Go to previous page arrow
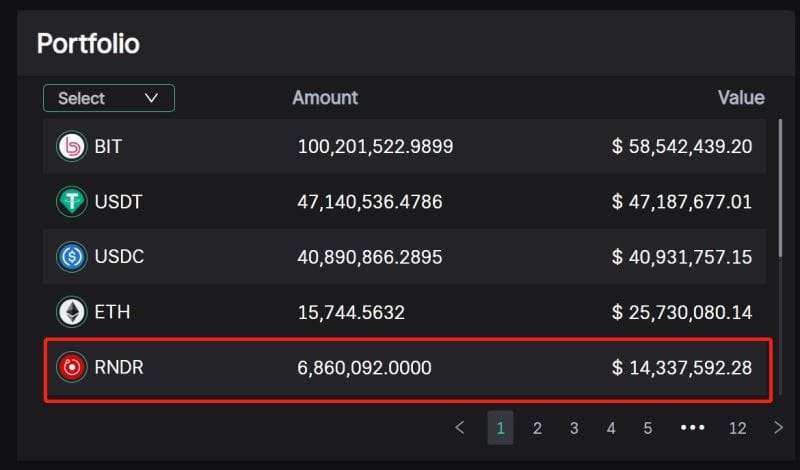Image resolution: width=800 pixels, height=470 pixels. tap(460, 428)
